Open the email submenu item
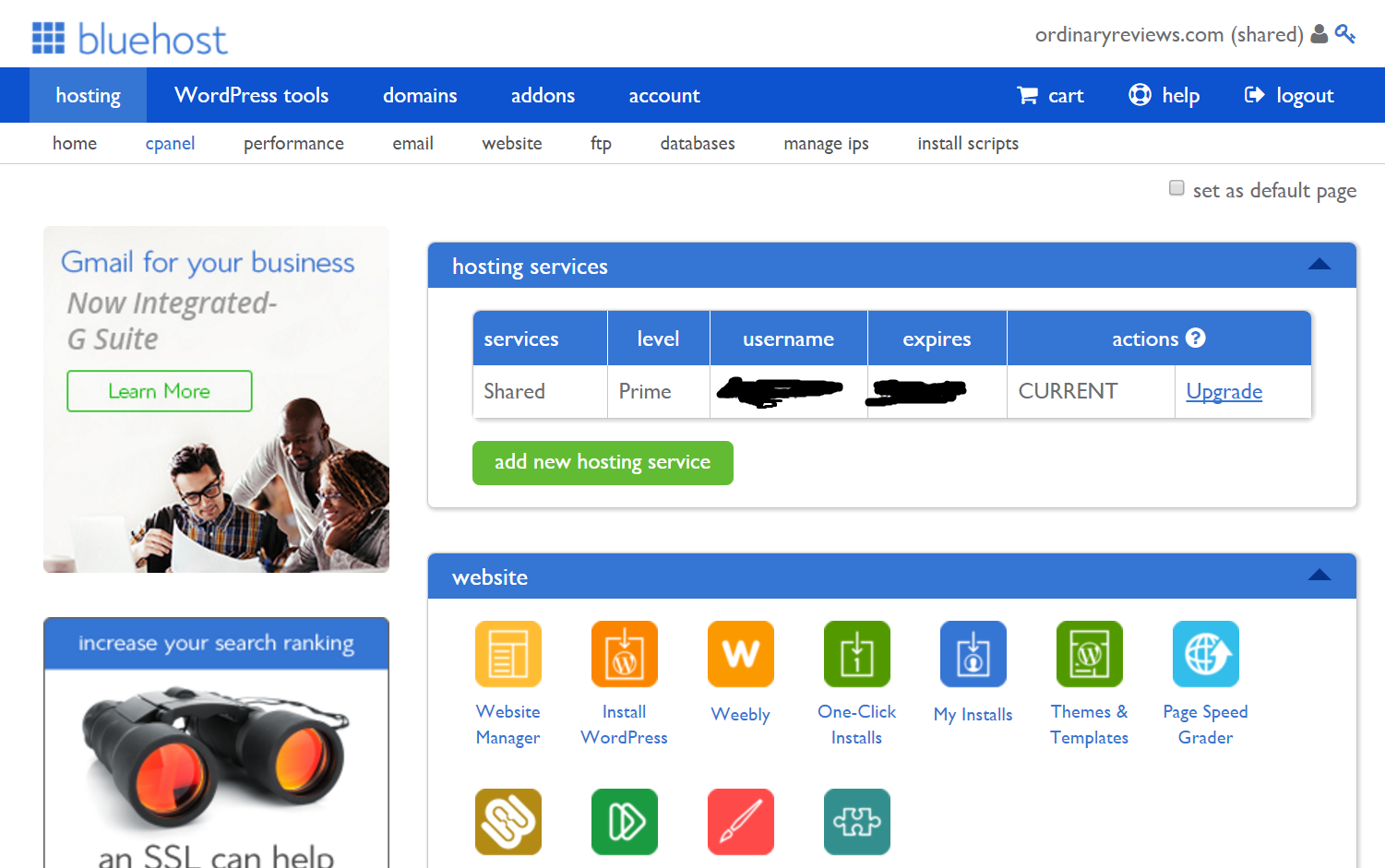The image size is (1385, 868). [412, 143]
